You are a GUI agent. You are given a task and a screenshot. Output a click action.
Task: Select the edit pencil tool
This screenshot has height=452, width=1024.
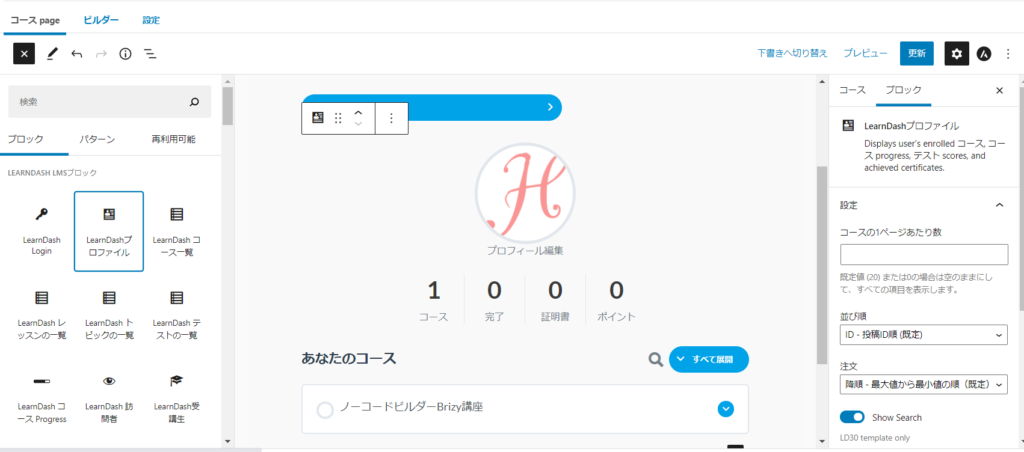click(x=52, y=54)
